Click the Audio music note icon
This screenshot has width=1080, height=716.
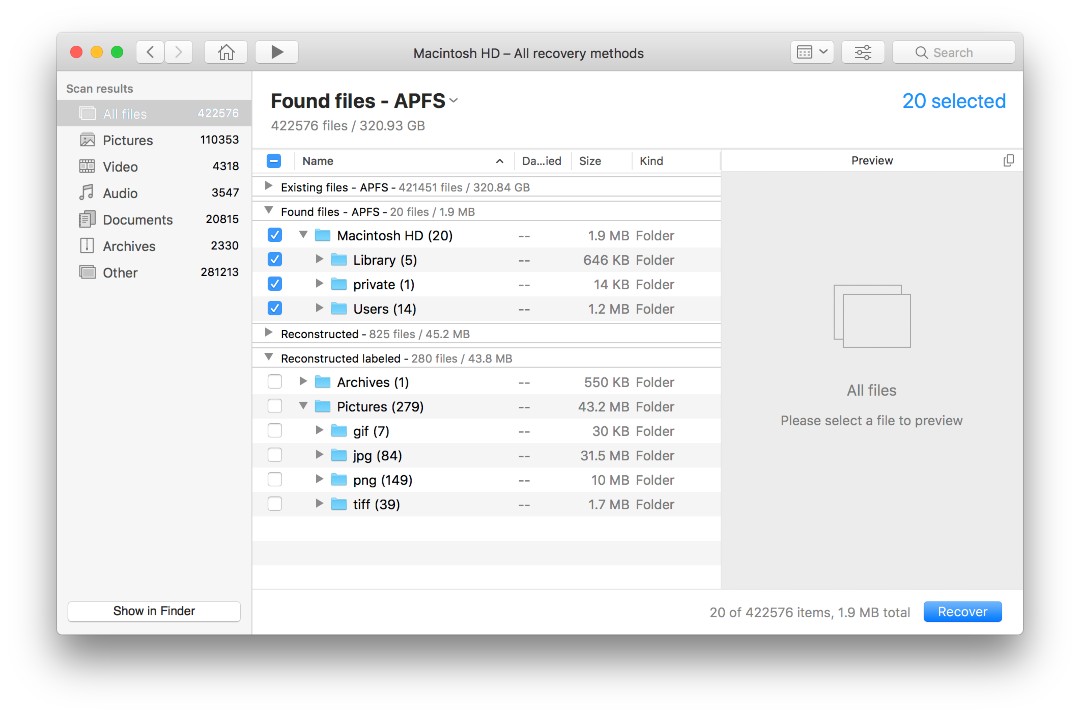pos(87,192)
